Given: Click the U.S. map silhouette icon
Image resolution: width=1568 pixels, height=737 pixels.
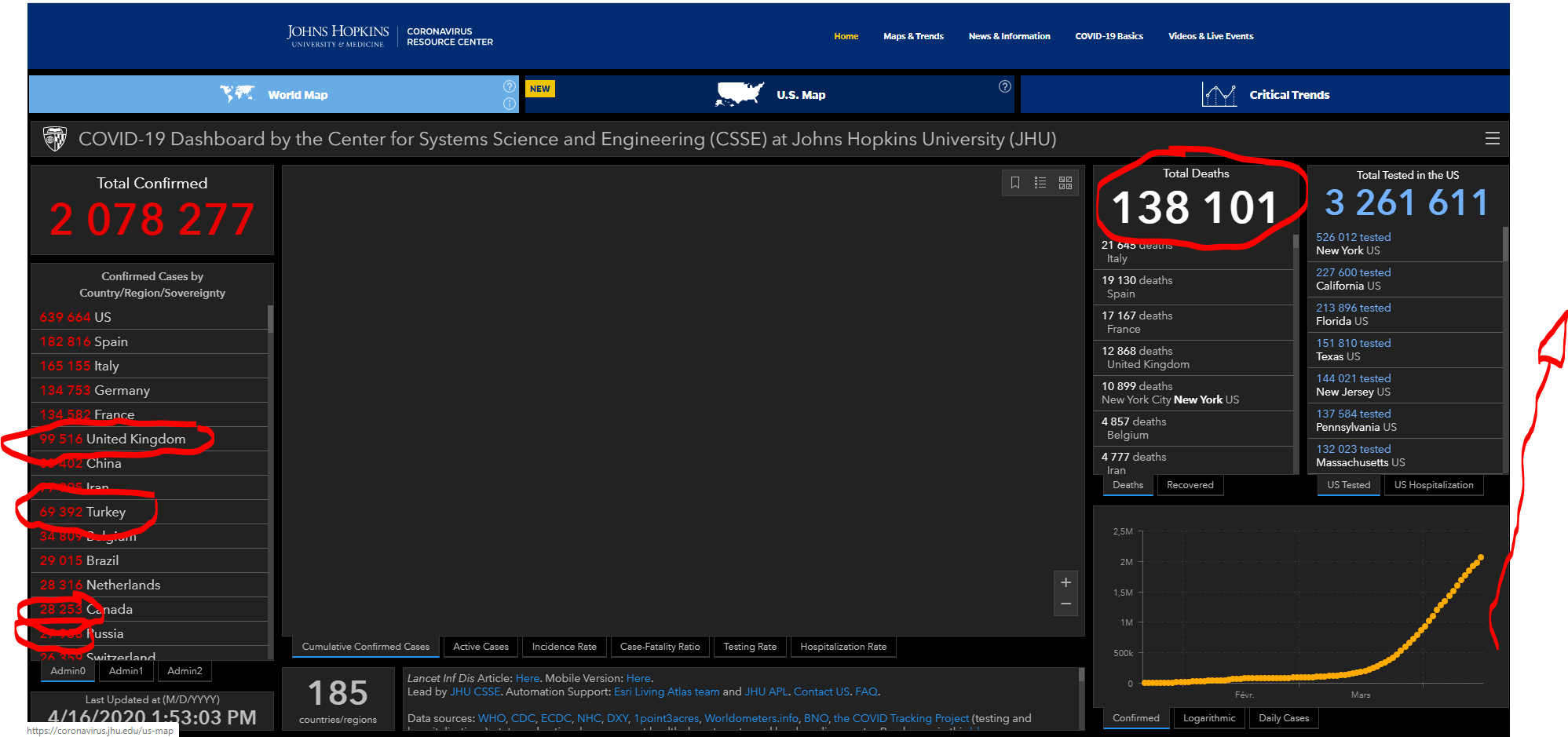Looking at the screenshot, I should tap(740, 94).
